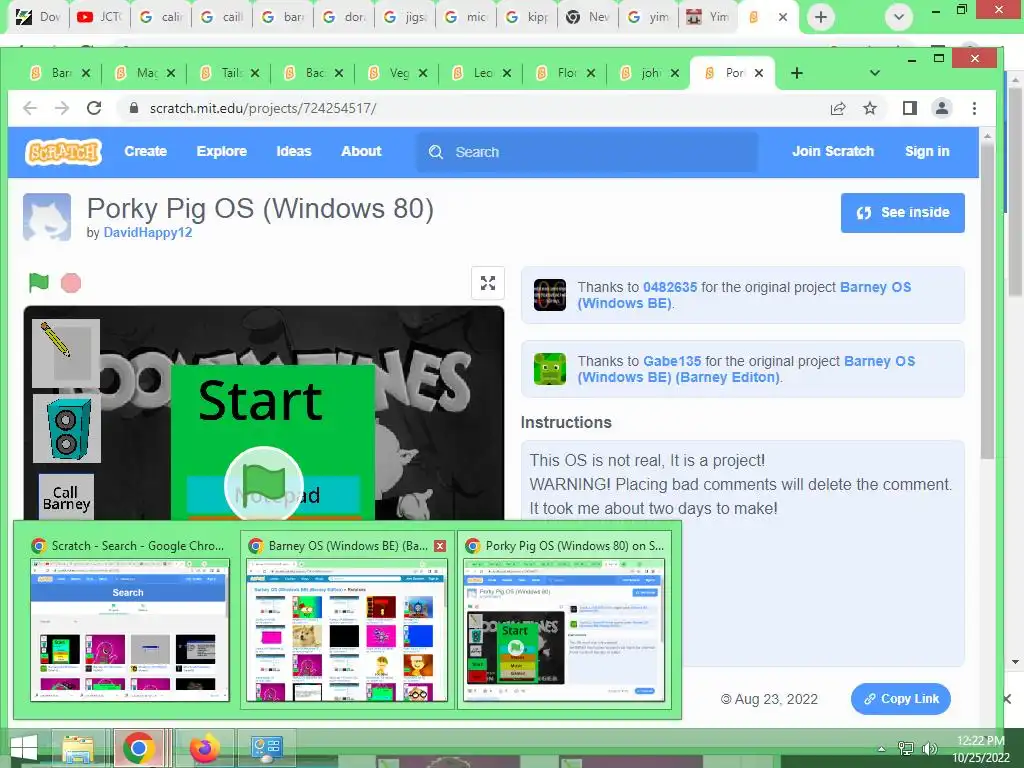The image size is (1024, 768).
Task: Click the volume icon in the system tray
Action: click(x=929, y=749)
